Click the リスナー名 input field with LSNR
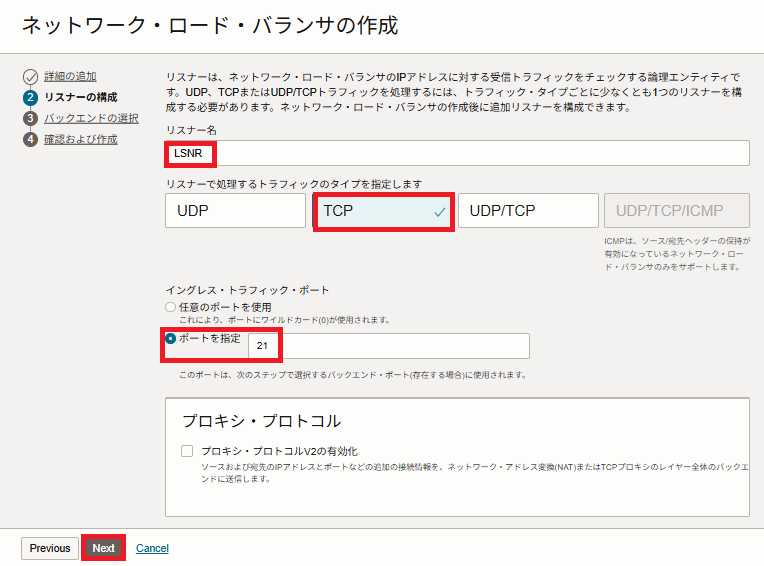This screenshot has height=566, width=764. tap(457, 153)
